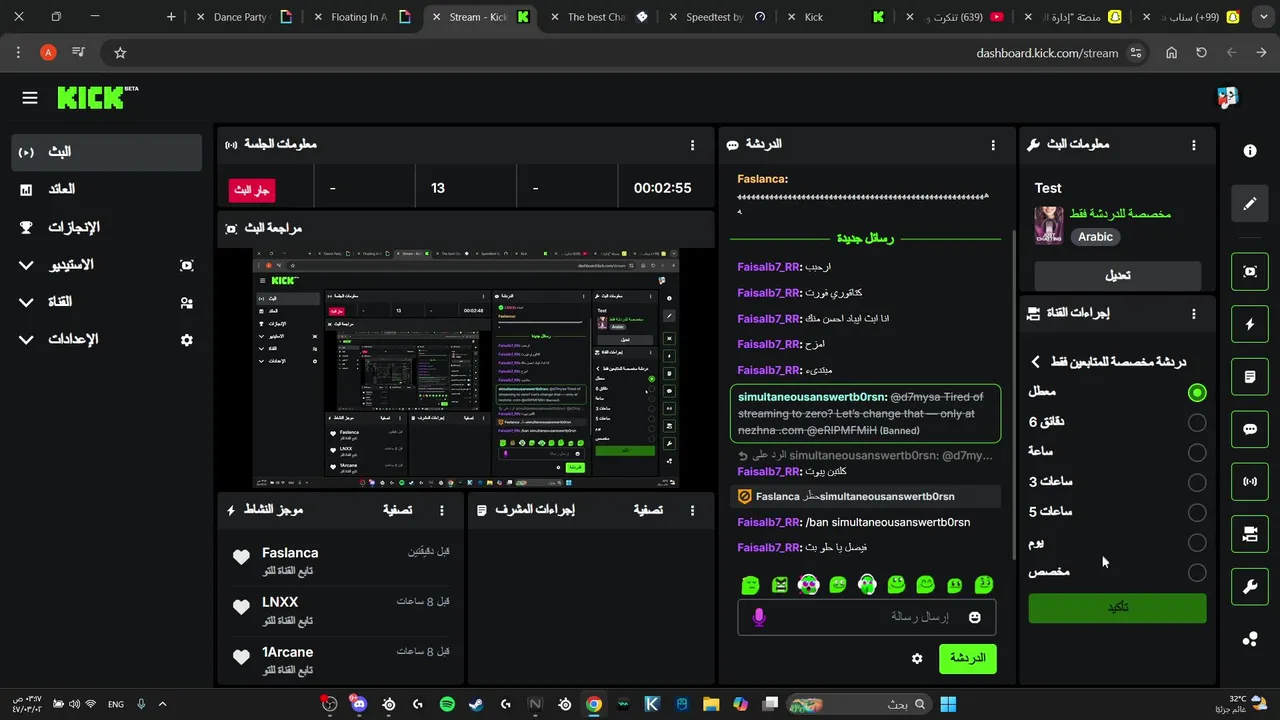1280x720 pixels.
Task: Open Discord from the taskbar
Action: pos(359,704)
